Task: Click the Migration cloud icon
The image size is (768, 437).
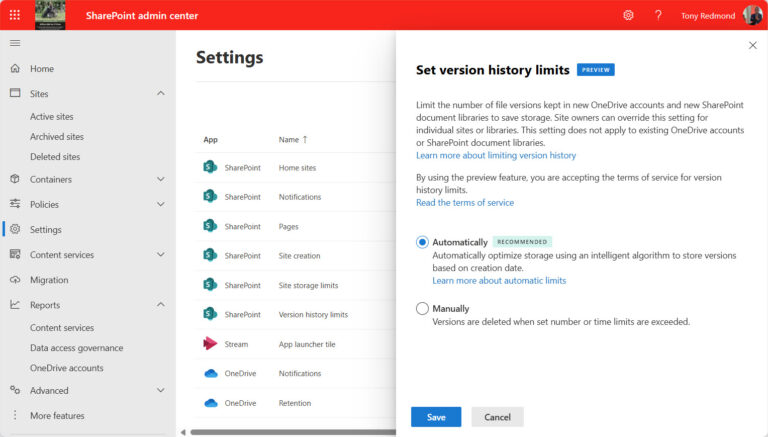Action: point(15,280)
